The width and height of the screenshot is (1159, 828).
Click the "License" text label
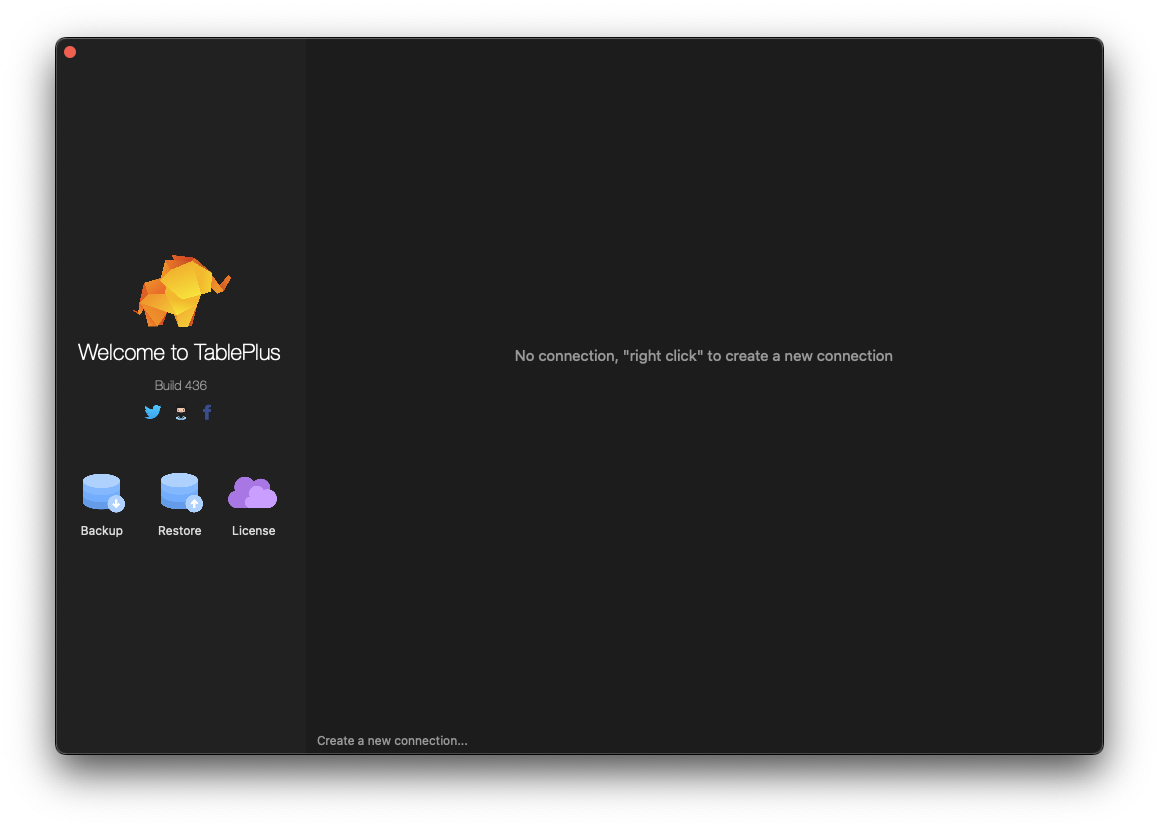pyautogui.click(x=252, y=530)
